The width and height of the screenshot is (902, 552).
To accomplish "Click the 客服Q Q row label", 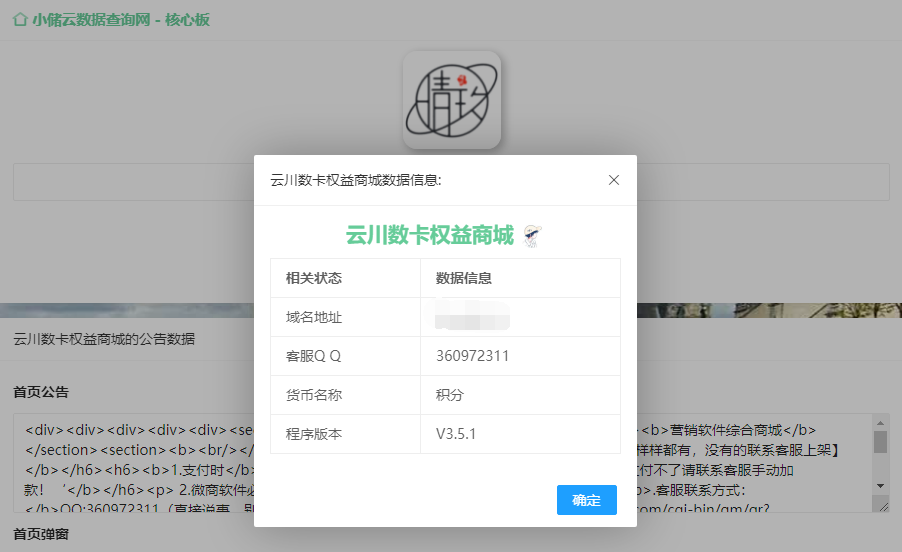I will [x=314, y=356].
